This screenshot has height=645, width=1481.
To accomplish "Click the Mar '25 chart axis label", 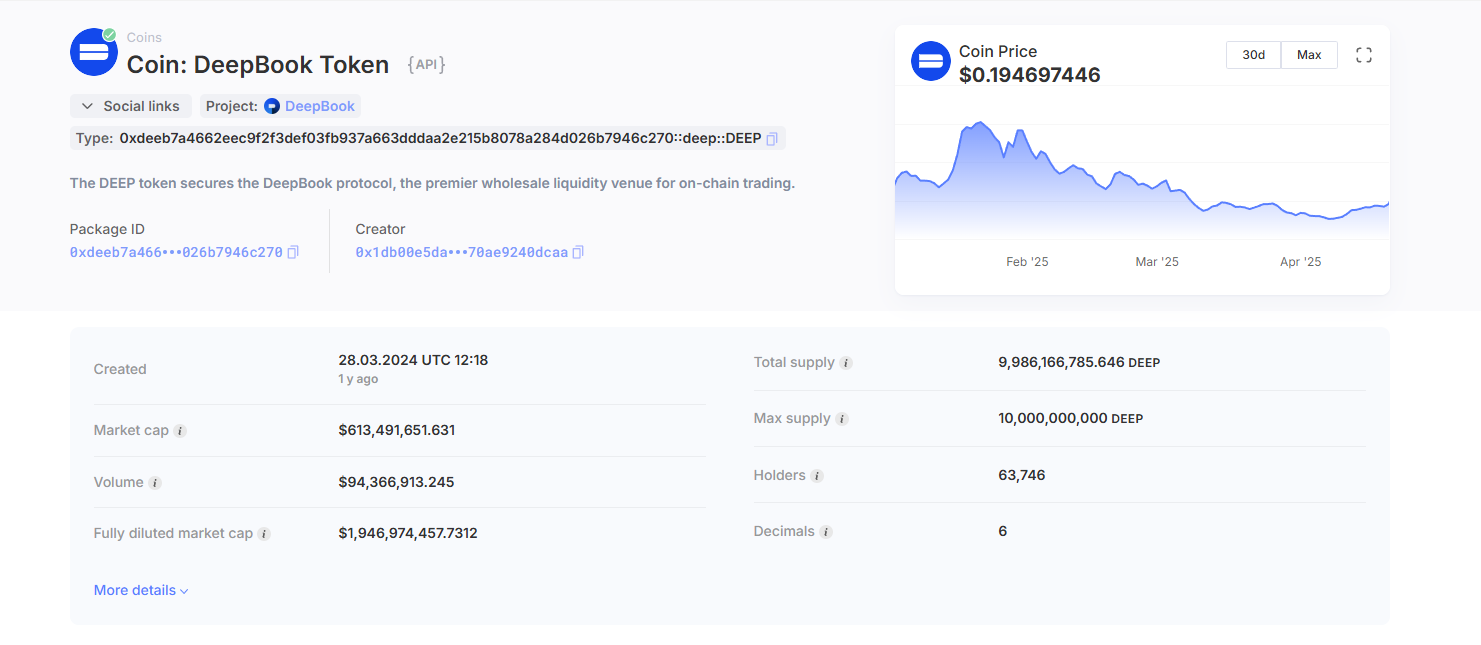I will point(1157,262).
